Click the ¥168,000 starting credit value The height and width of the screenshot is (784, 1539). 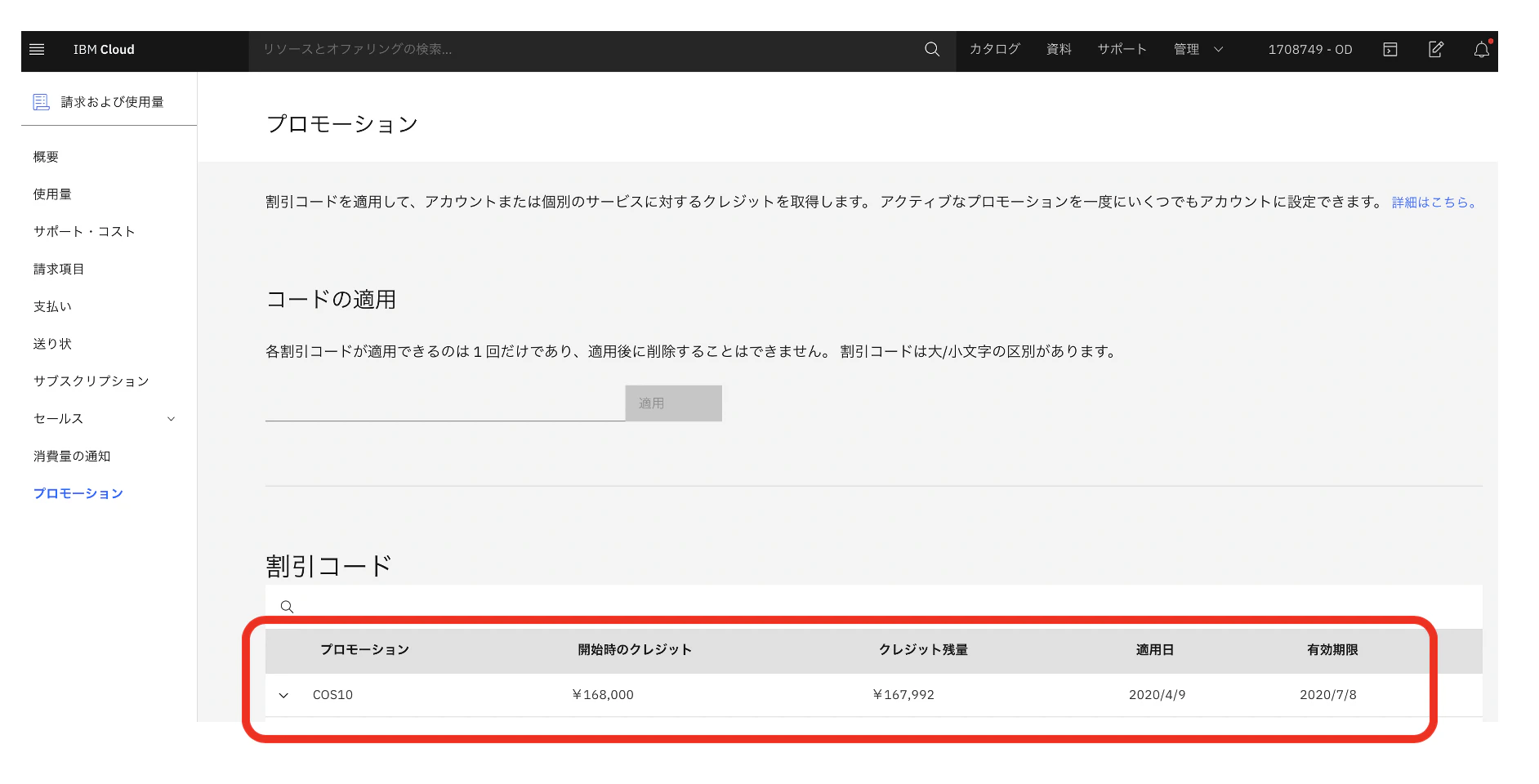(x=603, y=695)
